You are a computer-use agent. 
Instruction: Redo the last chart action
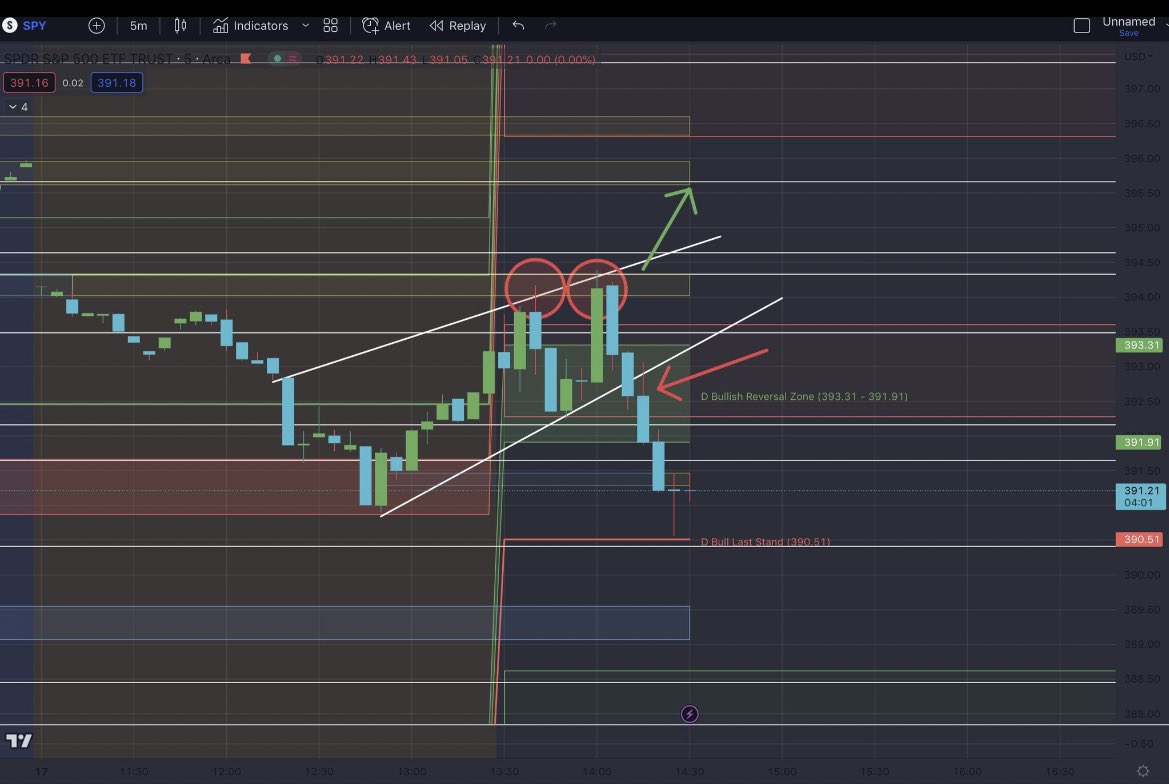pos(549,25)
